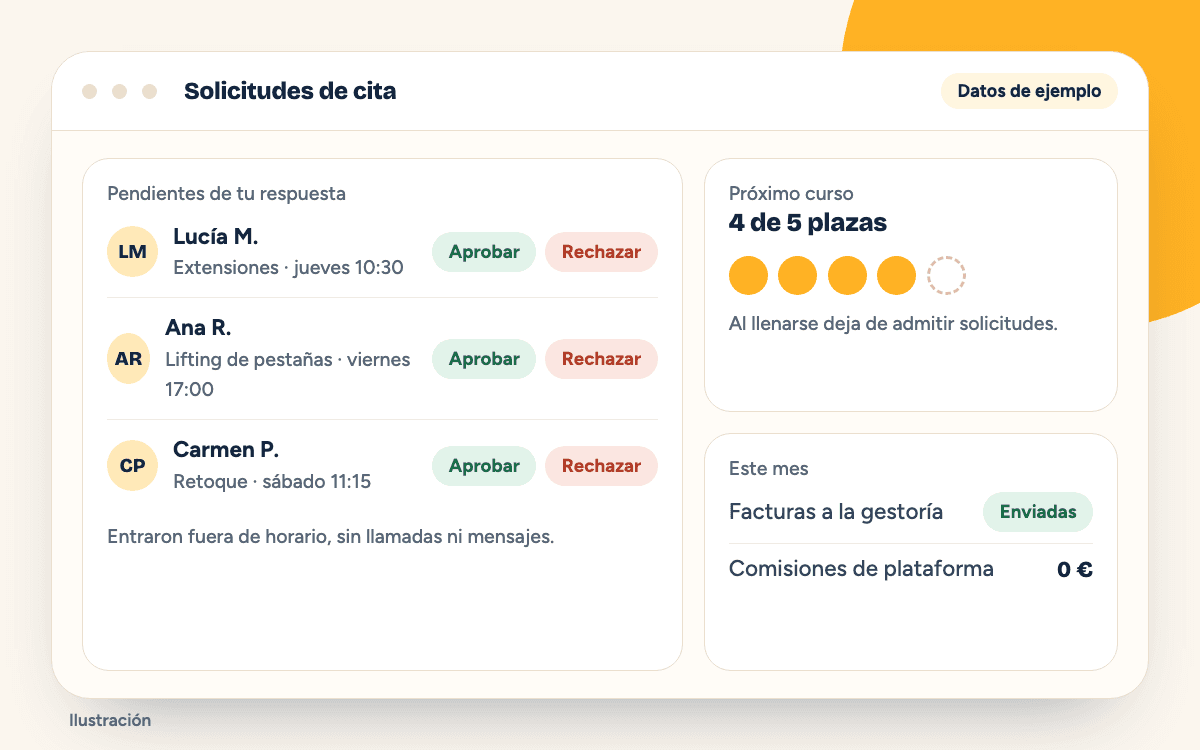Select the name 'Carmen P.'
Screen dimensions: 1200x750
pyautogui.click(x=226, y=450)
